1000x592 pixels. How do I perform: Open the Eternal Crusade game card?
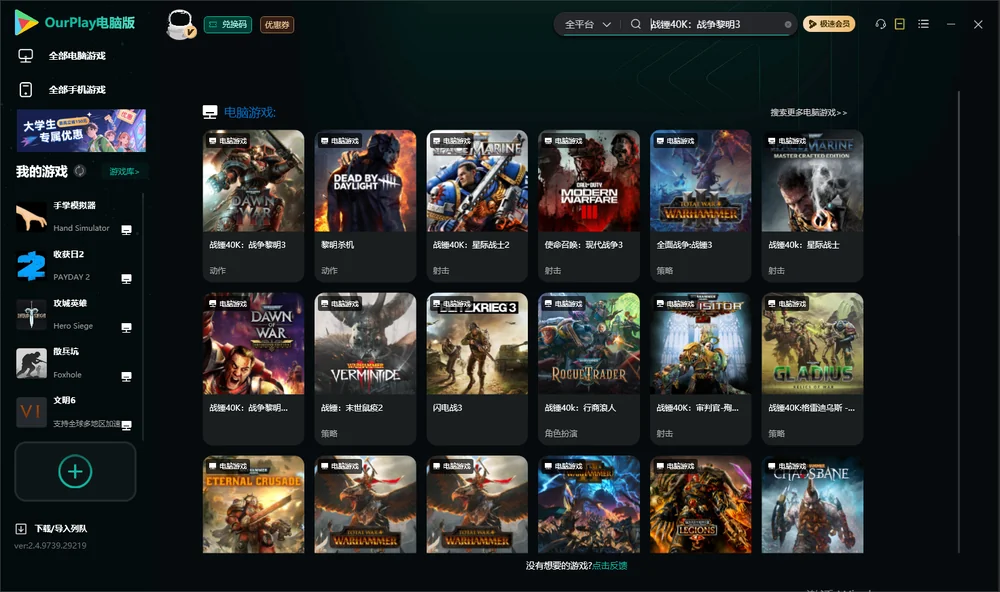(x=253, y=504)
